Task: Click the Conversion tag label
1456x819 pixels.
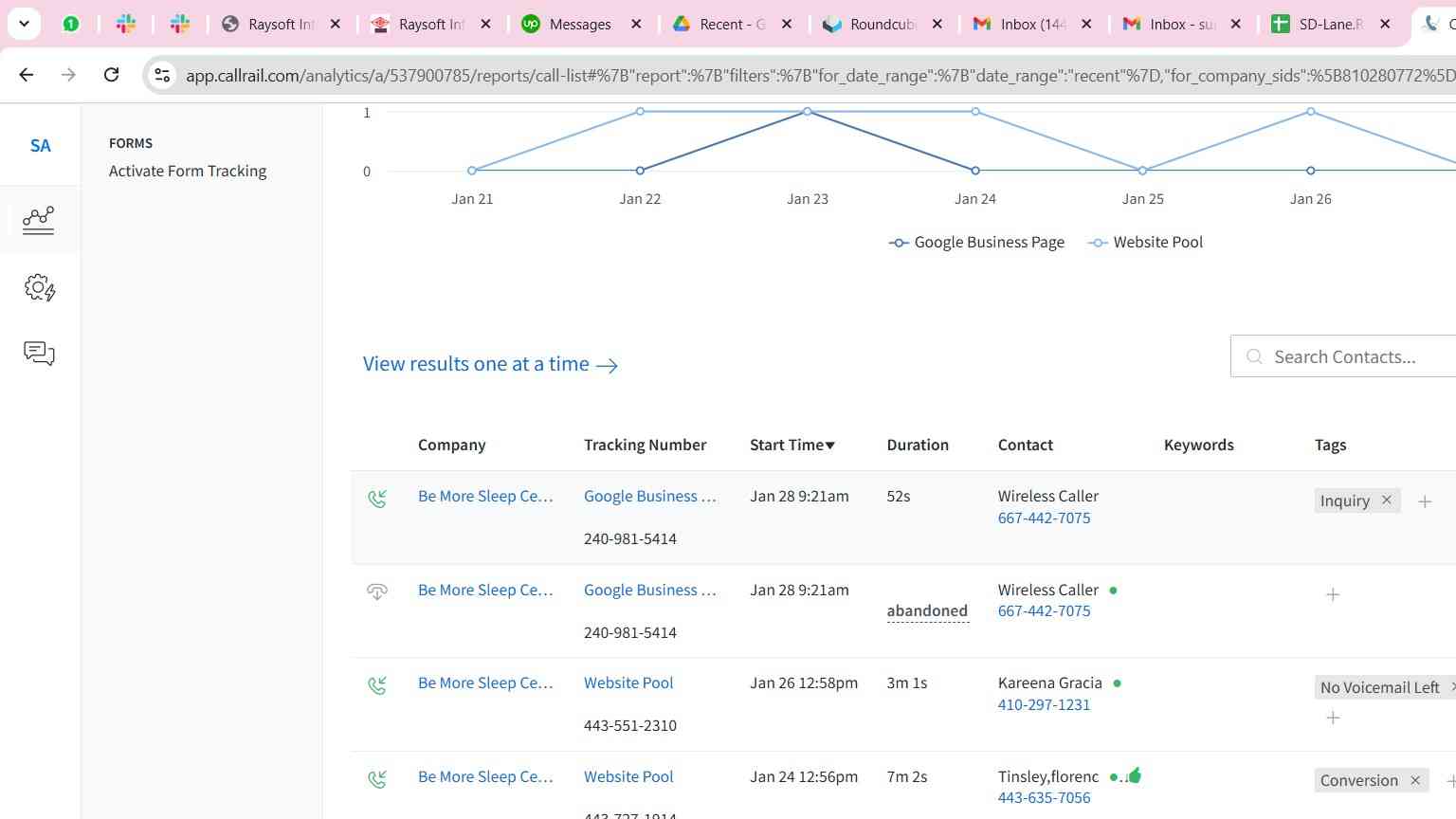Action: [x=1358, y=780]
